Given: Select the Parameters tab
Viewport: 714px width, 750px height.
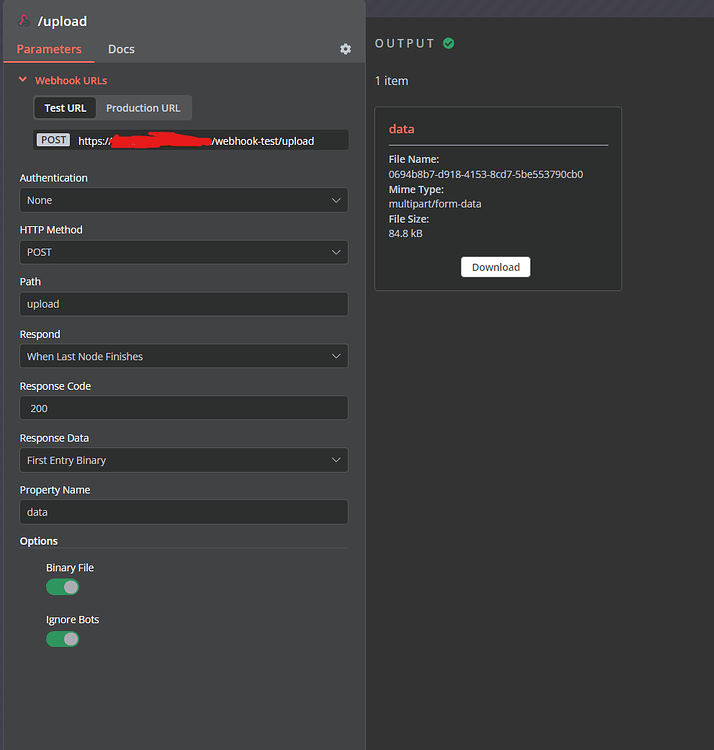Looking at the screenshot, I should [49, 49].
